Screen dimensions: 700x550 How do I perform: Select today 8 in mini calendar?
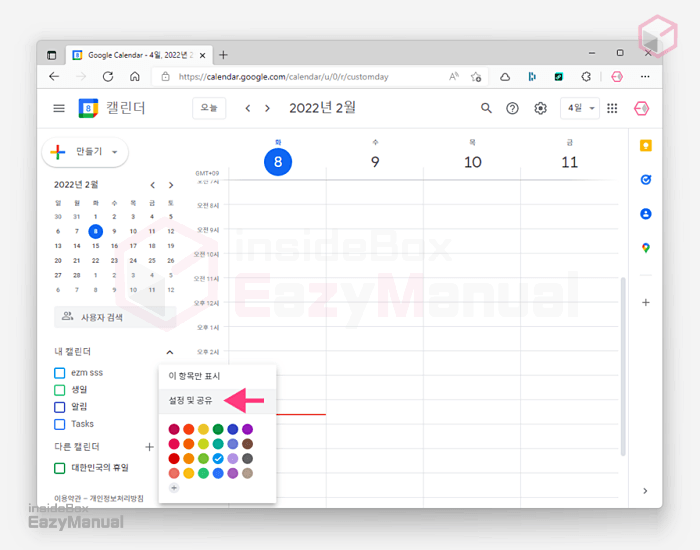click(x=96, y=231)
